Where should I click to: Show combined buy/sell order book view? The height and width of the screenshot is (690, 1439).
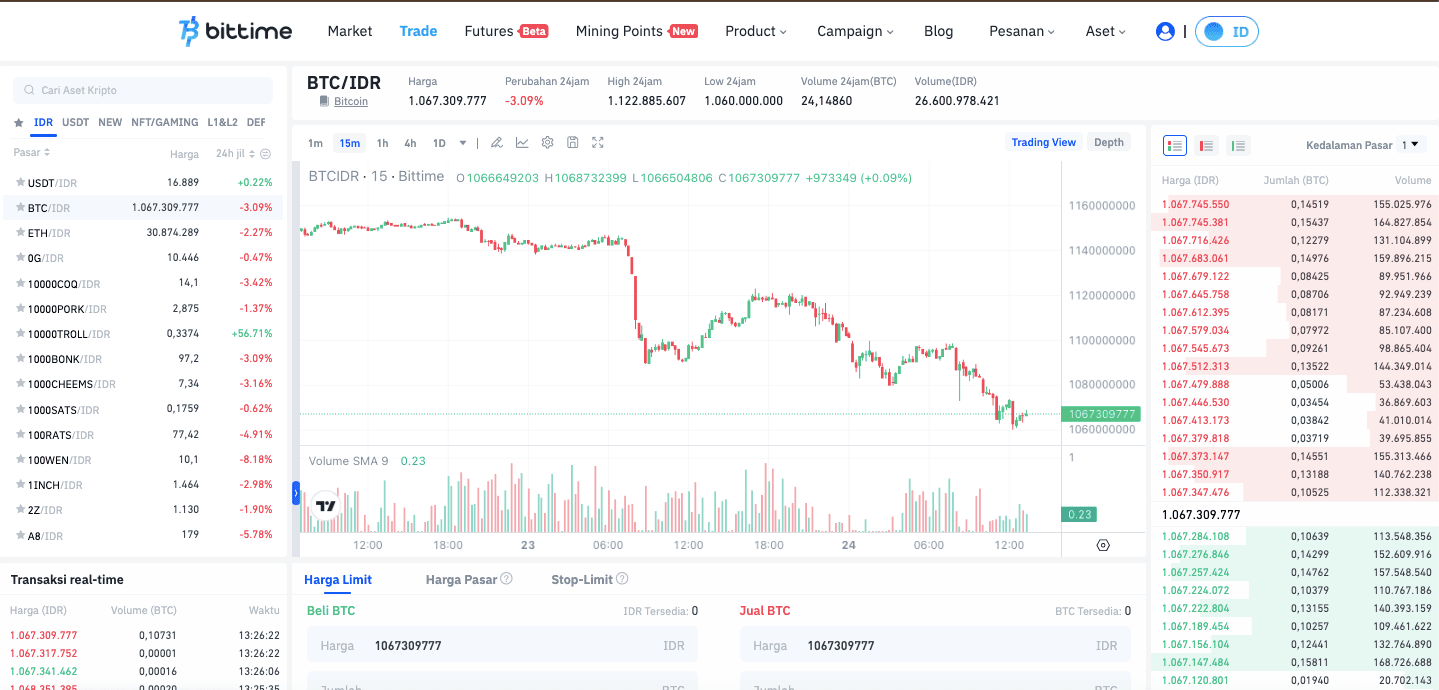tap(1175, 145)
